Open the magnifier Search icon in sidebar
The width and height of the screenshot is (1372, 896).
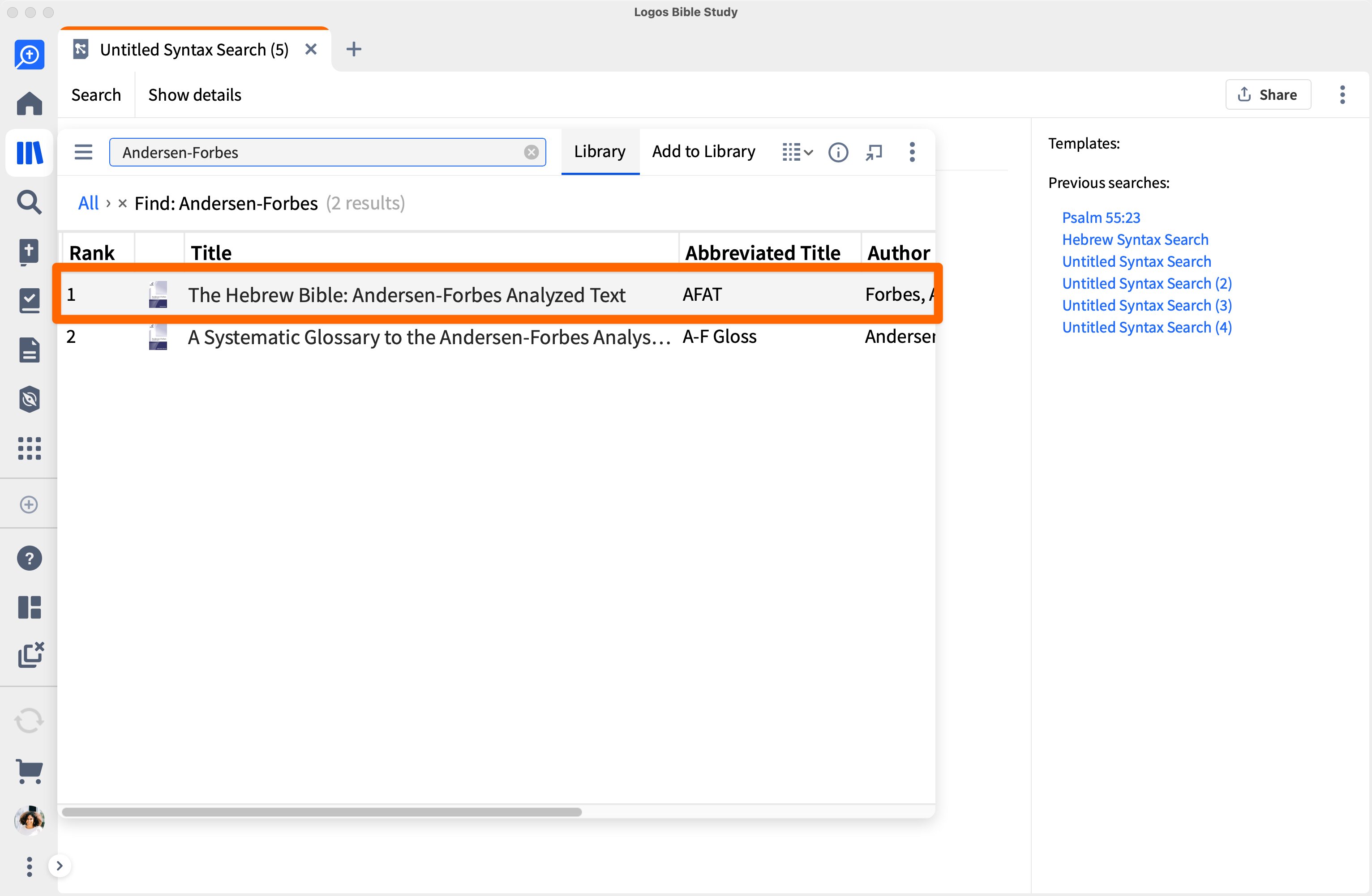click(x=30, y=202)
